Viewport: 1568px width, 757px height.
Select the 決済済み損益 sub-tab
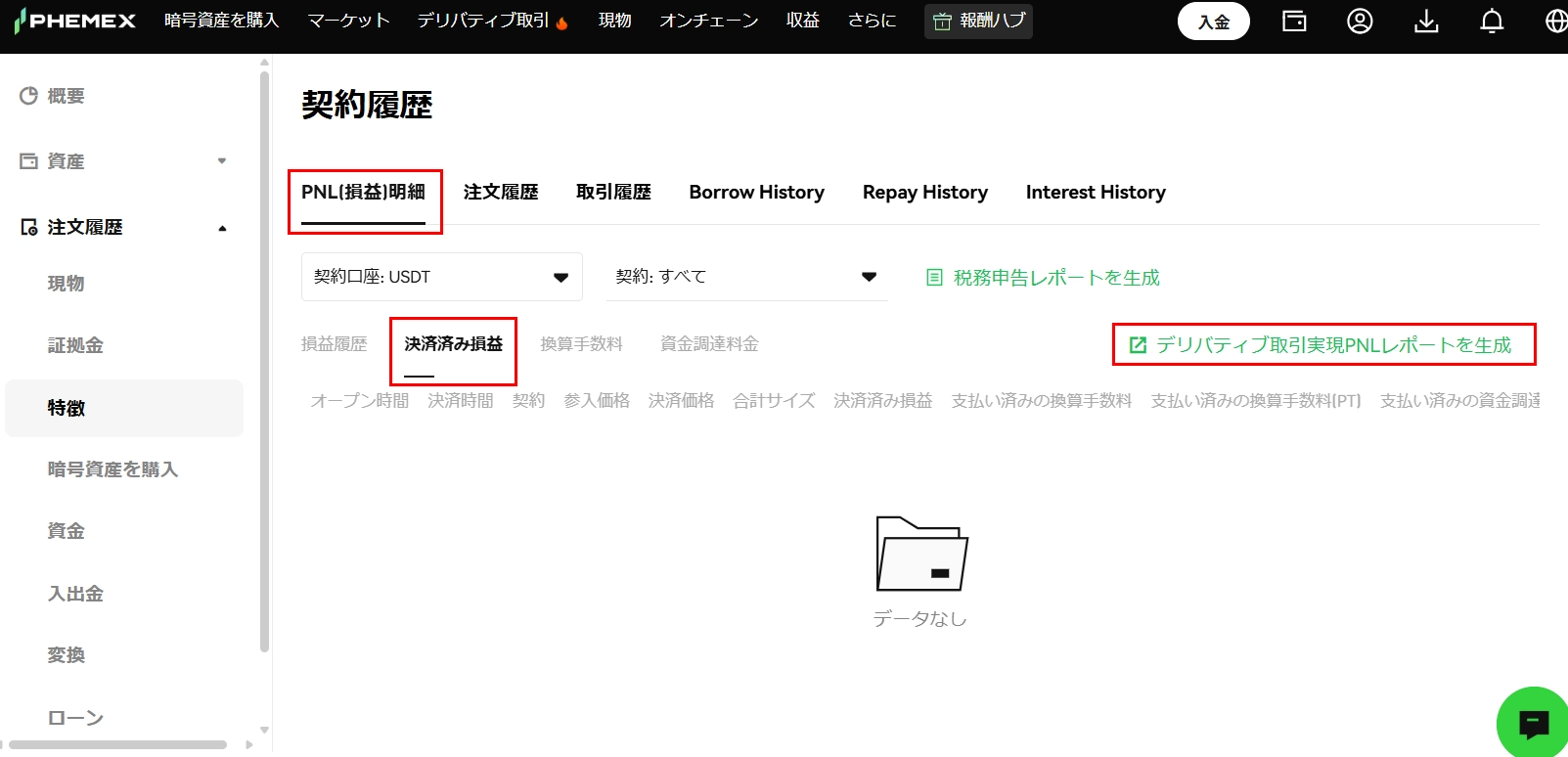tap(454, 344)
